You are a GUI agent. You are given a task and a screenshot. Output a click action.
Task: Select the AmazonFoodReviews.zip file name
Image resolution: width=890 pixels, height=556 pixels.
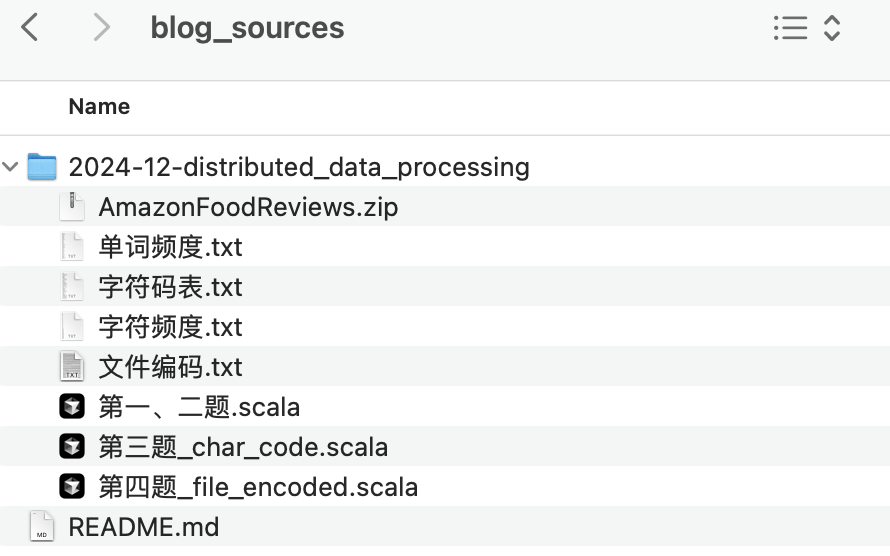tap(248, 207)
